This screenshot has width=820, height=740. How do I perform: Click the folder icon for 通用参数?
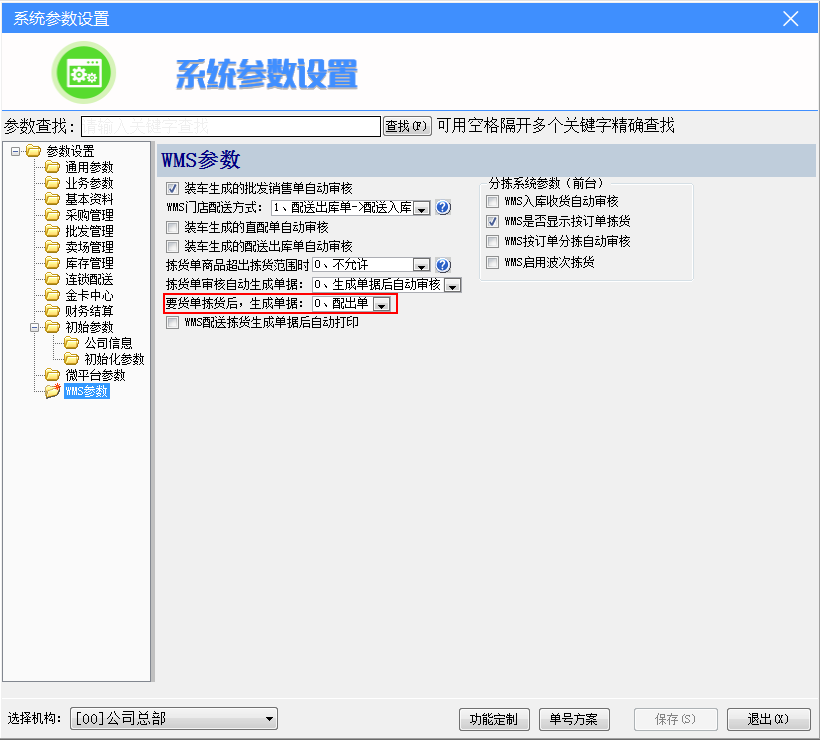coord(53,167)
